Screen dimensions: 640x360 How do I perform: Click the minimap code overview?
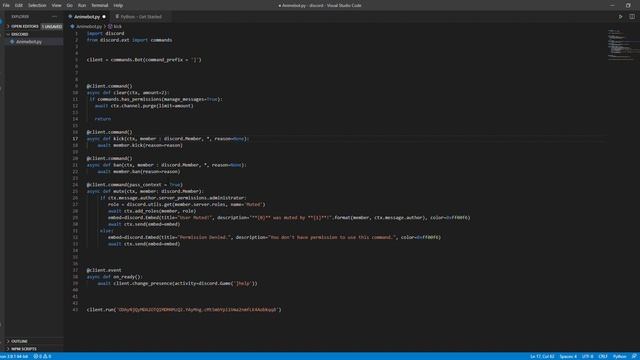(620, 45)
